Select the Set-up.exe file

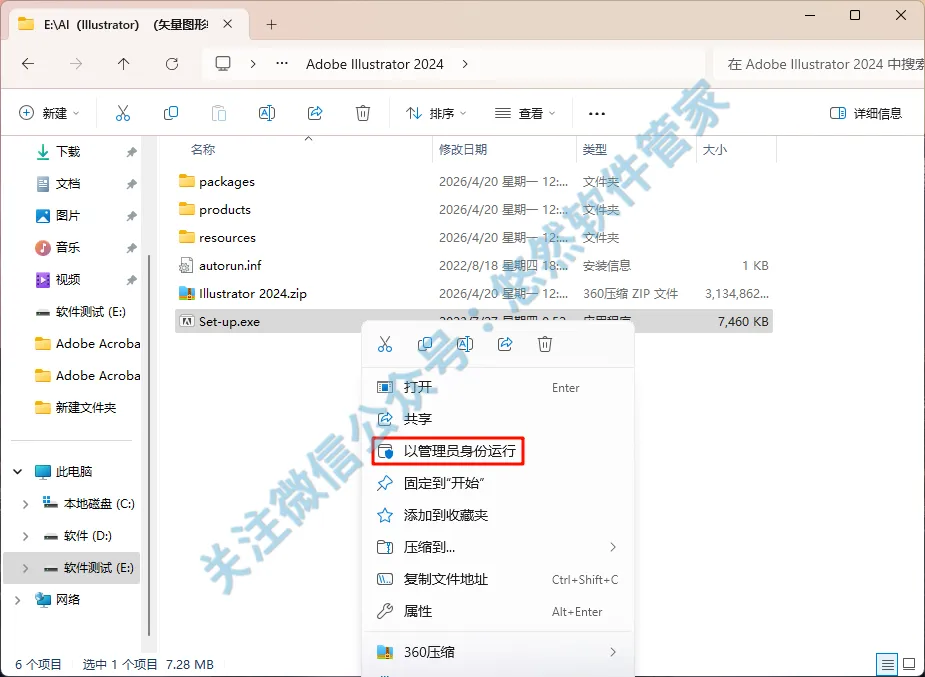474,321
